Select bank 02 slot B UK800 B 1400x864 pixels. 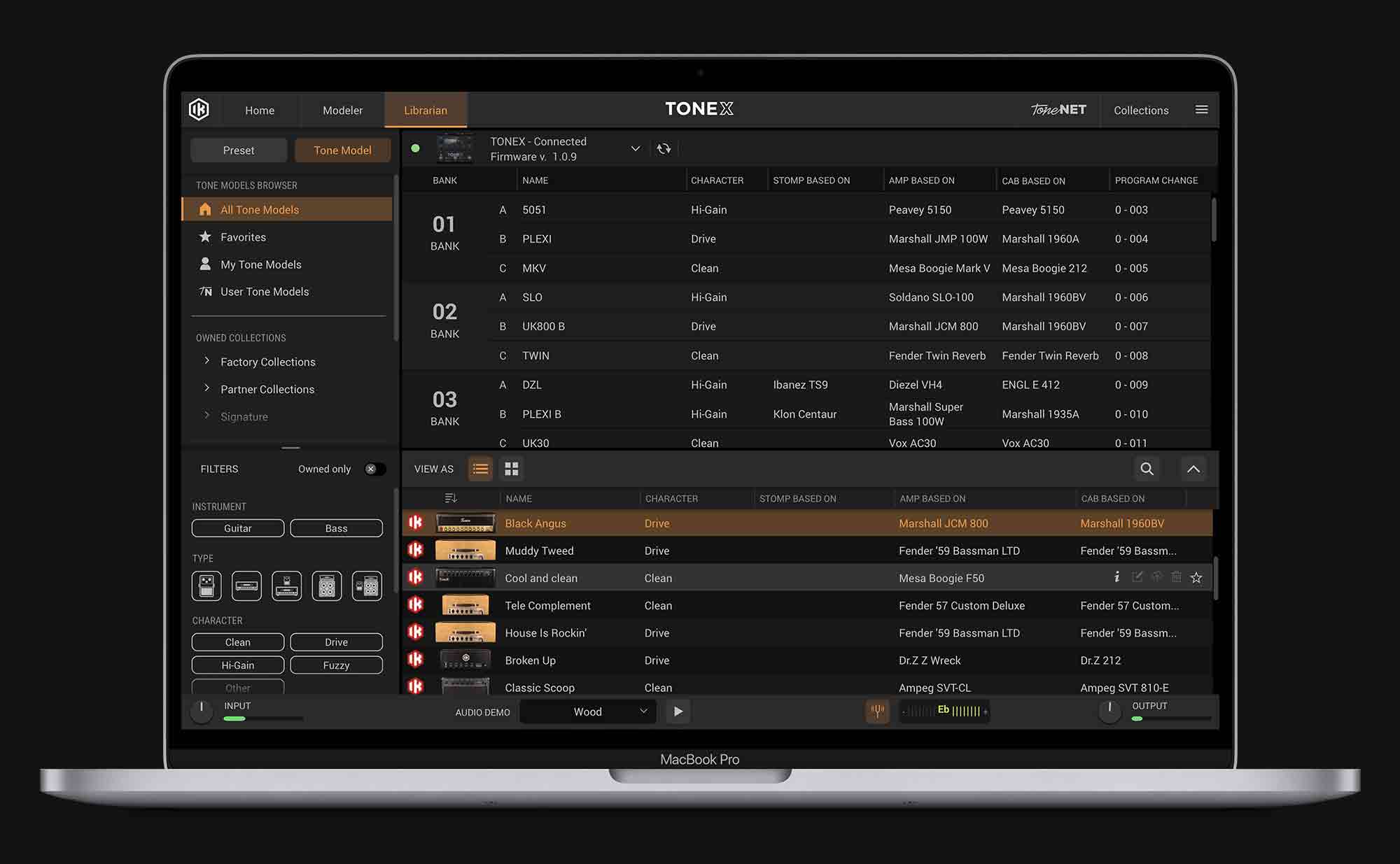[849, 326]
